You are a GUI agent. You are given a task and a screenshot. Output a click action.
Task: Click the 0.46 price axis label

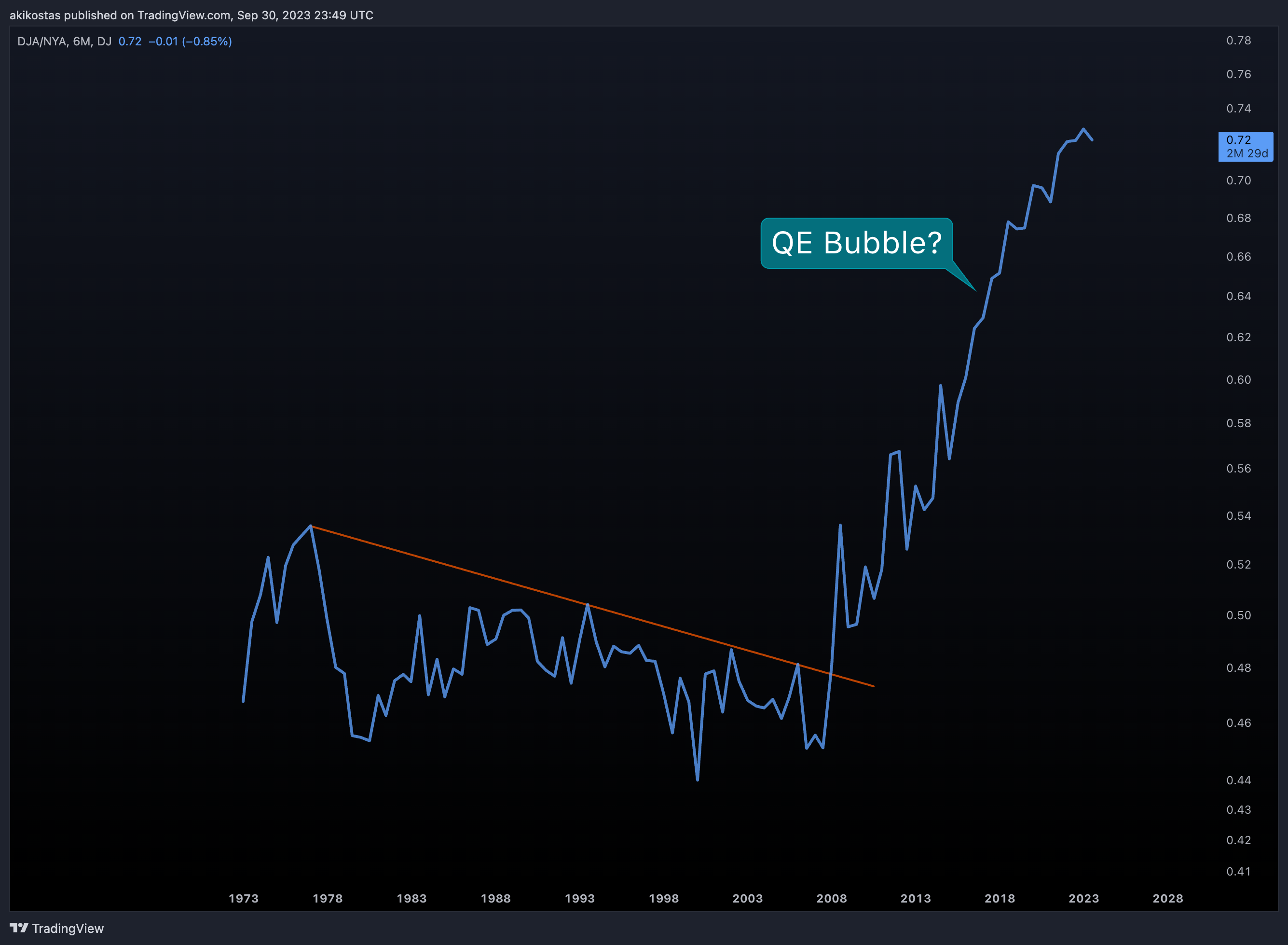pyautogui.click(x=1238, y=723)
